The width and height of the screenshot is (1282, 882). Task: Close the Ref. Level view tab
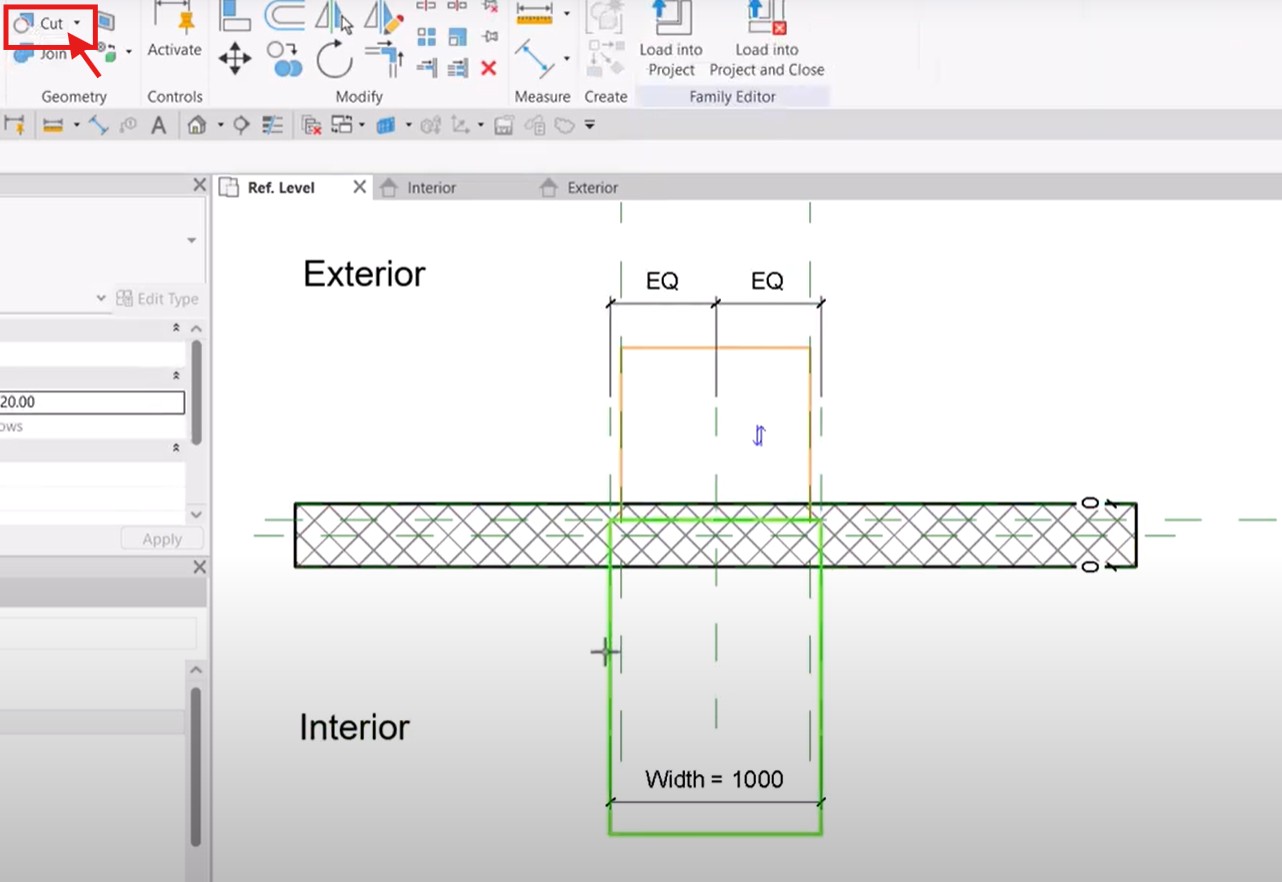(x=359, y=187)
